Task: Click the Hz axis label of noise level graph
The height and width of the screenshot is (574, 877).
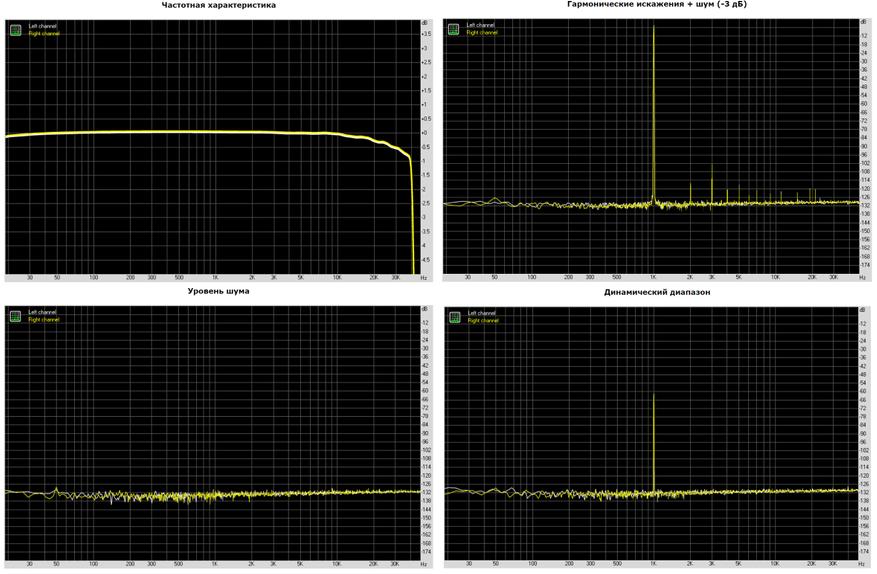Action: click(x=424, y=564)
